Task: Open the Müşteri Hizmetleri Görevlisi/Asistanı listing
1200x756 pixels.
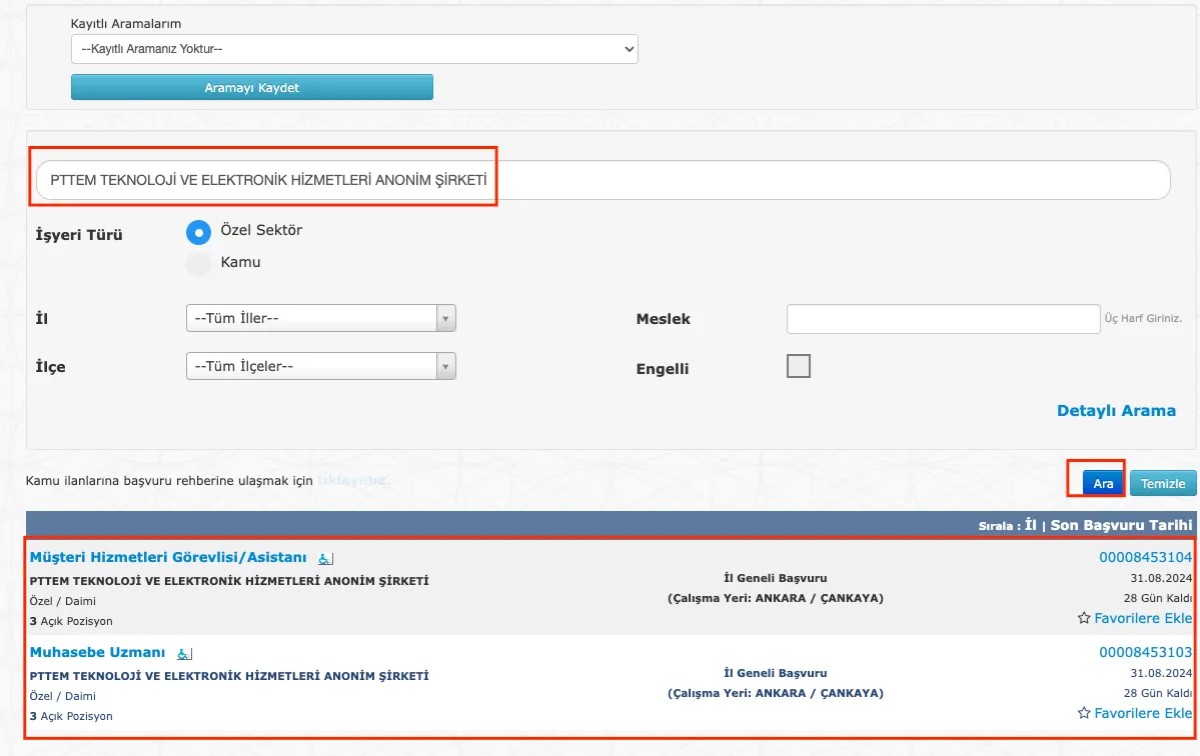Action: point(168,557)
